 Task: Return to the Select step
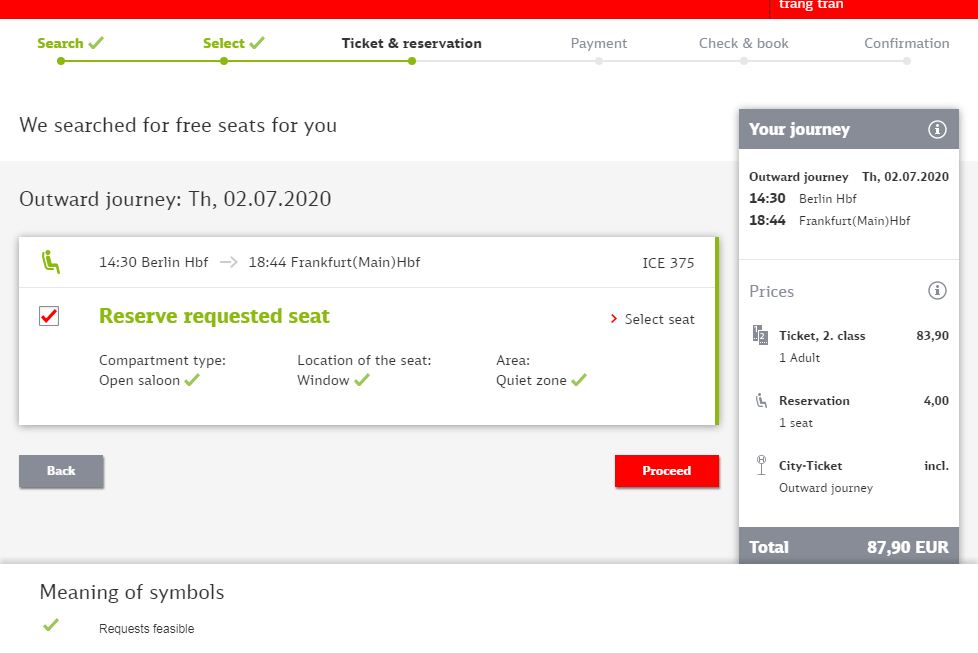(224, 43)
